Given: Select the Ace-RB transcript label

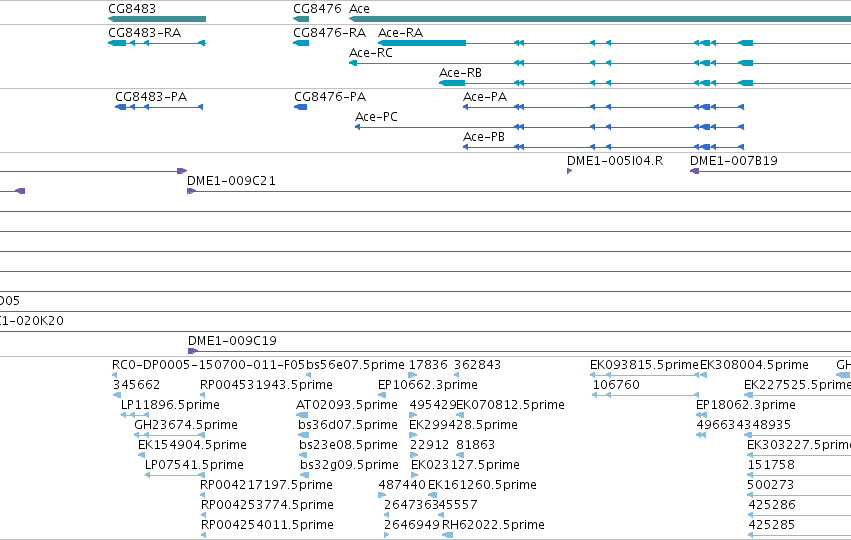Looking at the screenshot, I should (460, 73).
